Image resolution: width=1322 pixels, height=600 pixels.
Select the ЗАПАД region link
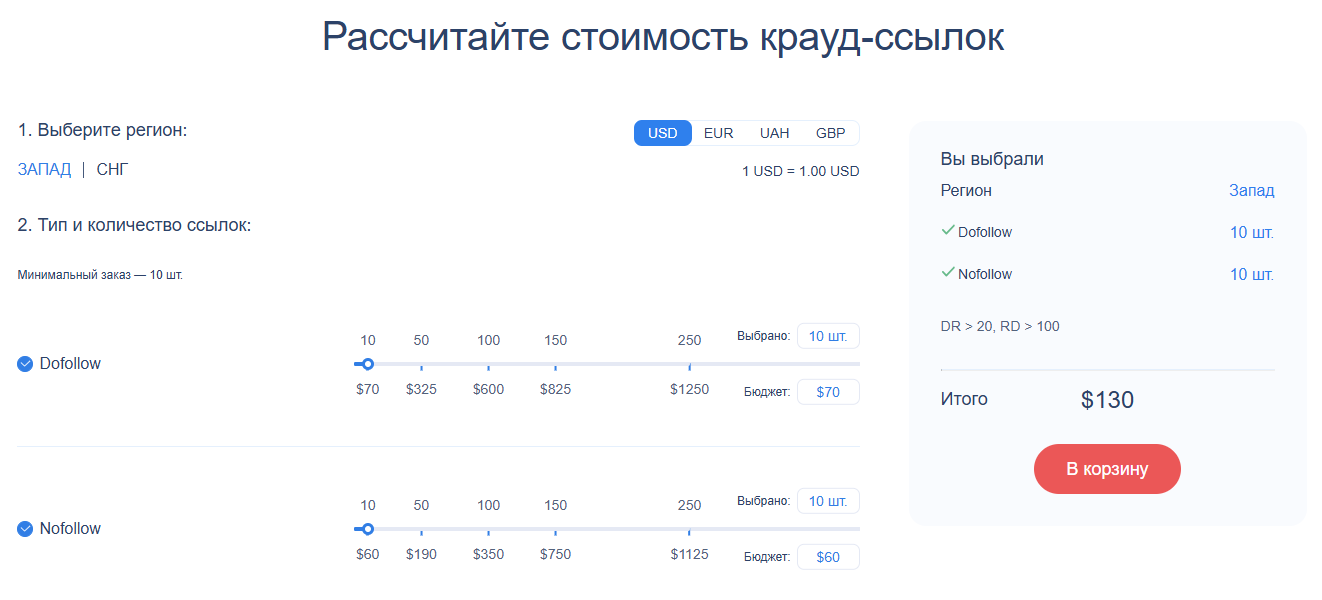click(x=44, y=169)
